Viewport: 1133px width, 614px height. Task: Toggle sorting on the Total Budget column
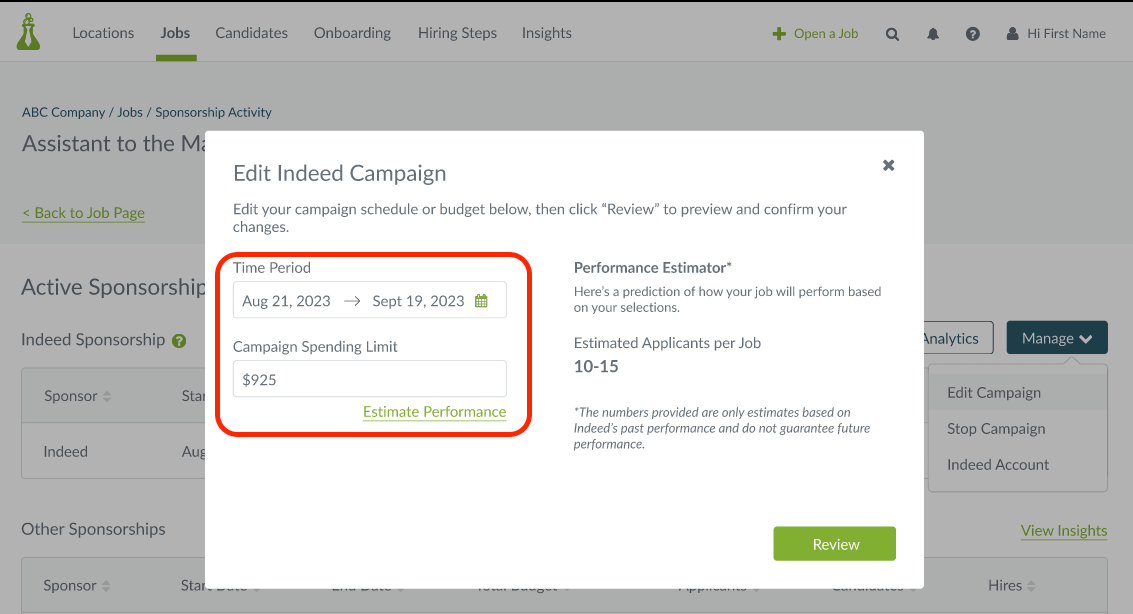522,585
